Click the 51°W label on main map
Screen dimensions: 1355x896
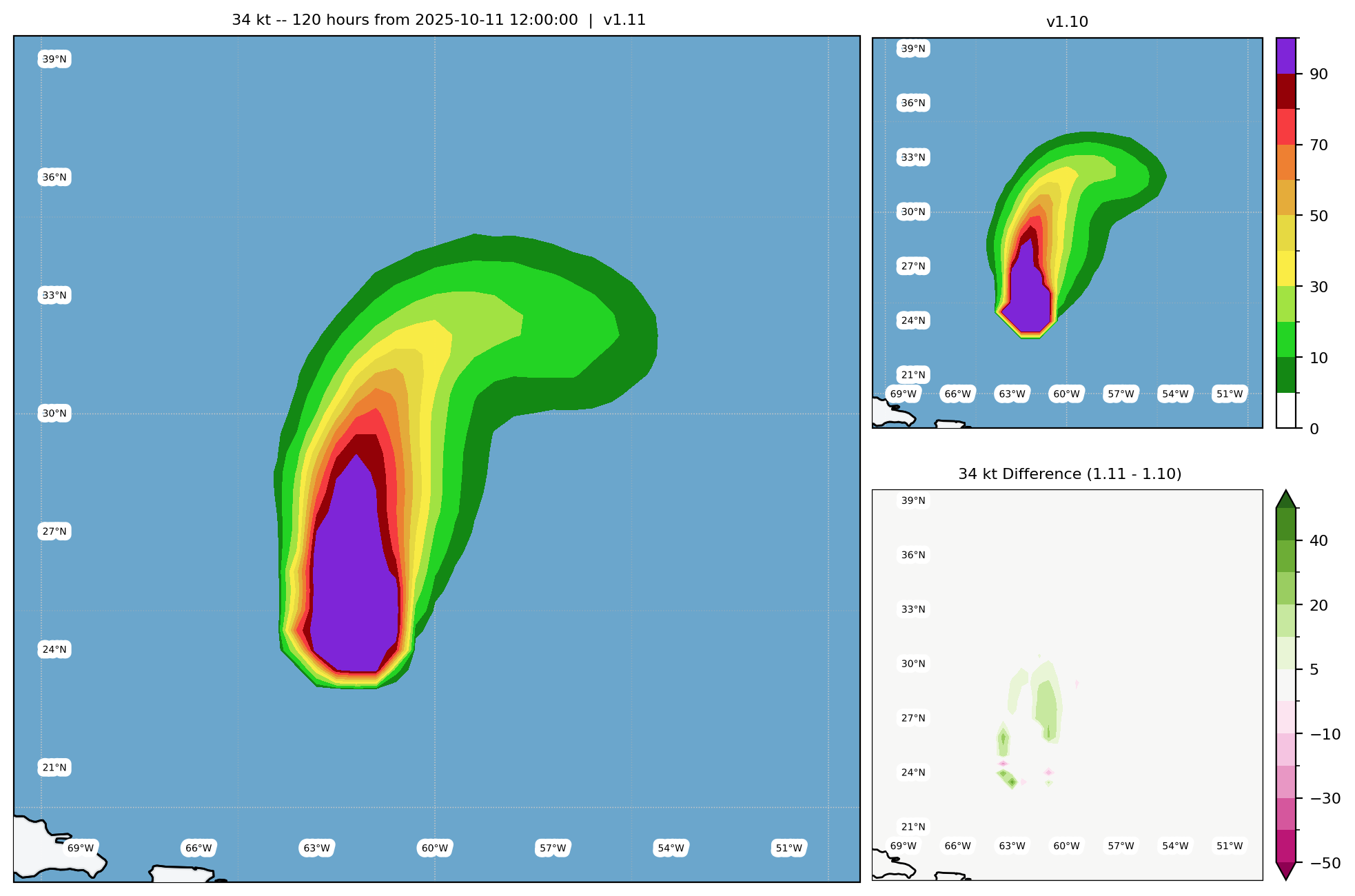click(789, 848)
